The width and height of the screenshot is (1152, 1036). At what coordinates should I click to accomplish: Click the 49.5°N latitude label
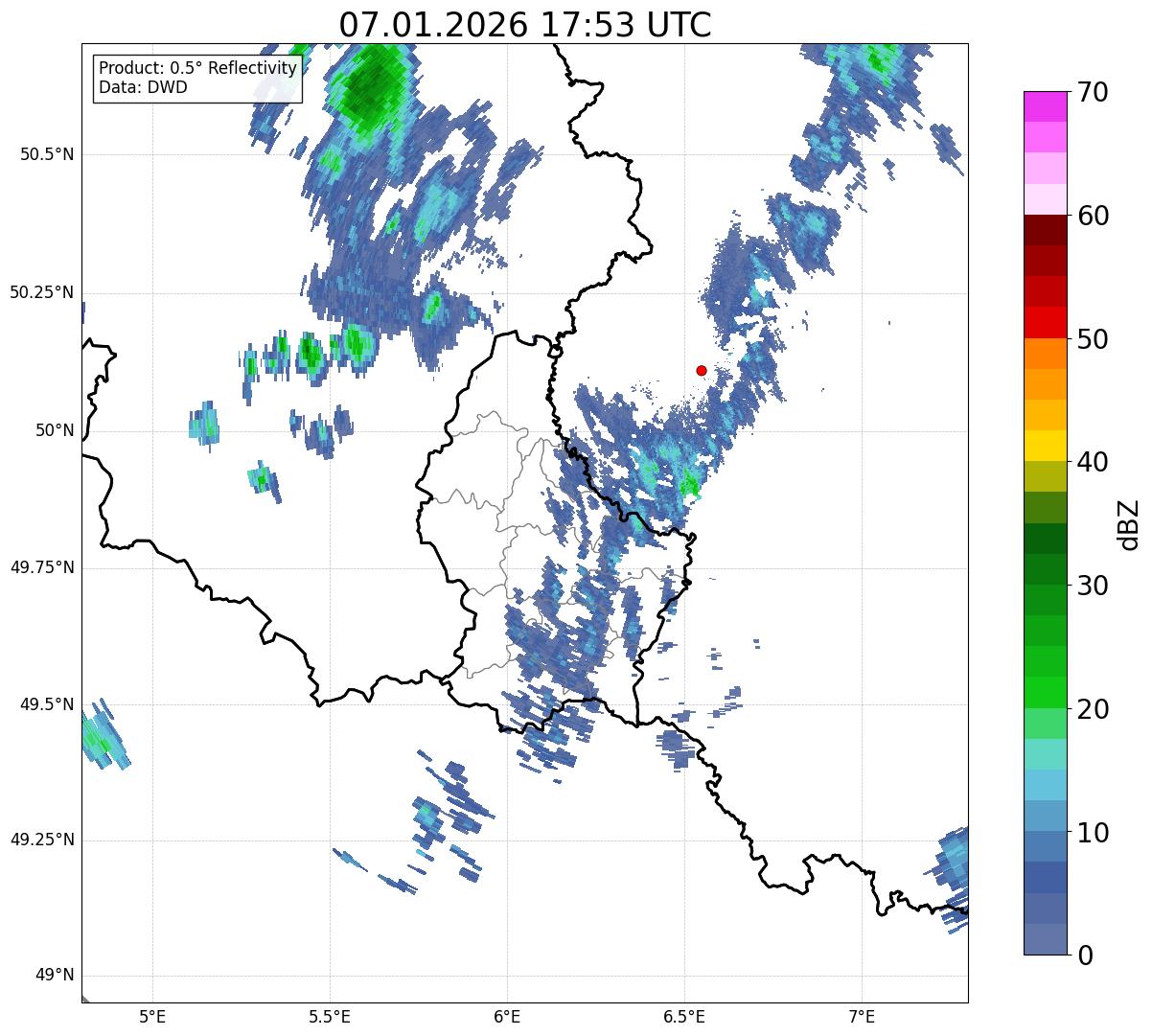pos(47,704)
